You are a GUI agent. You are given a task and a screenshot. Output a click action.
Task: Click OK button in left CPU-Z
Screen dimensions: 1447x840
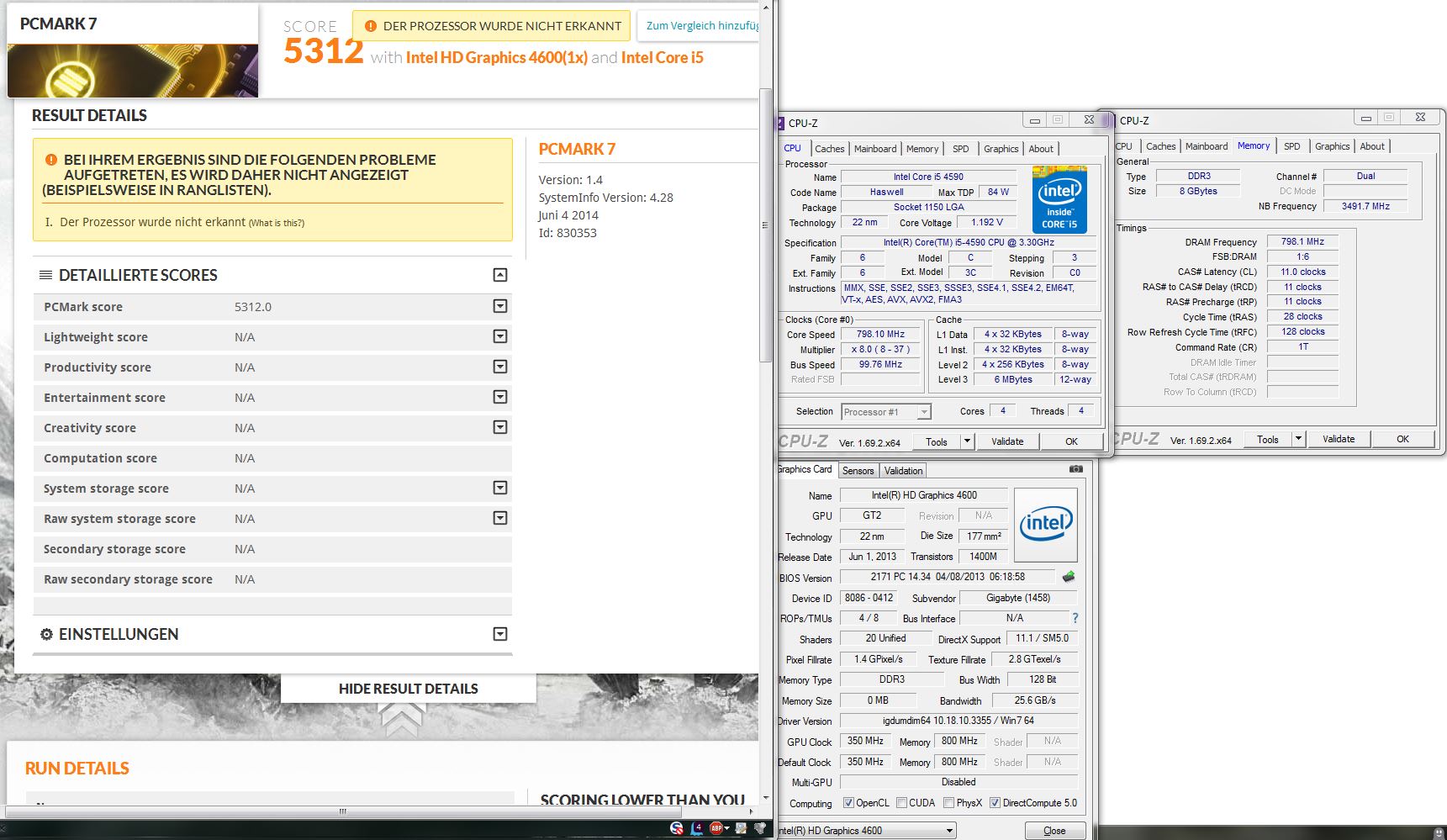click(1071, 441)
